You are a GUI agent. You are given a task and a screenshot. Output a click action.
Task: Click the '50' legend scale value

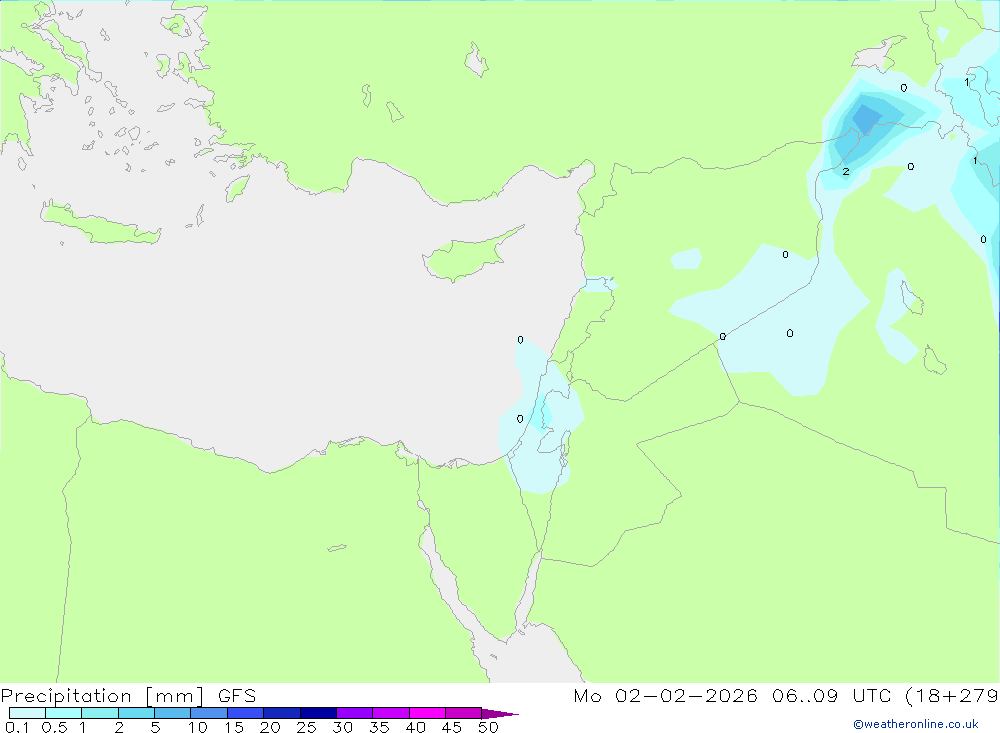point(488,727)
